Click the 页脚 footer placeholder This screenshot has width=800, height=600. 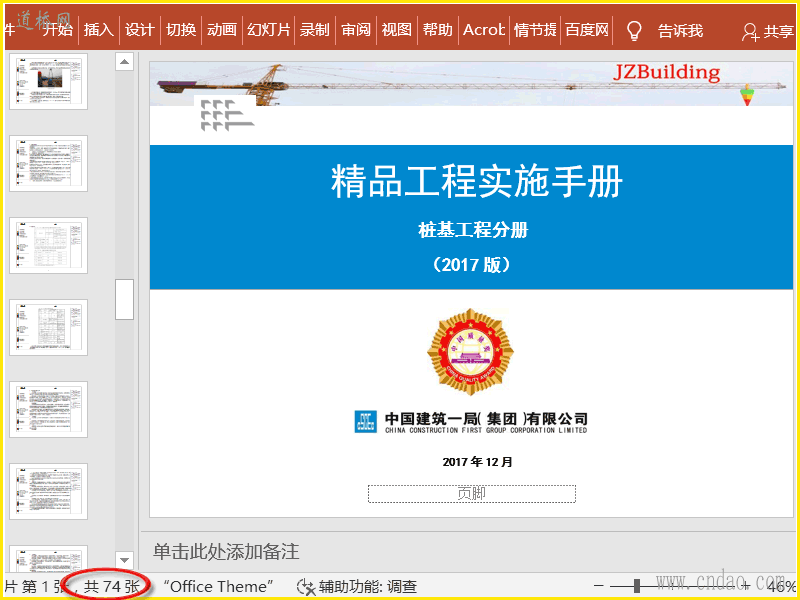coord(472,494)
